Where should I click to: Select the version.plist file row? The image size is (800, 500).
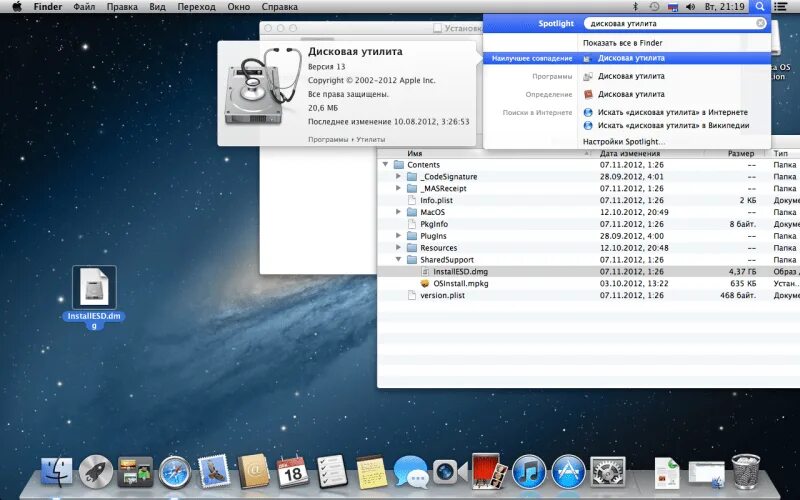pos(588,295)
